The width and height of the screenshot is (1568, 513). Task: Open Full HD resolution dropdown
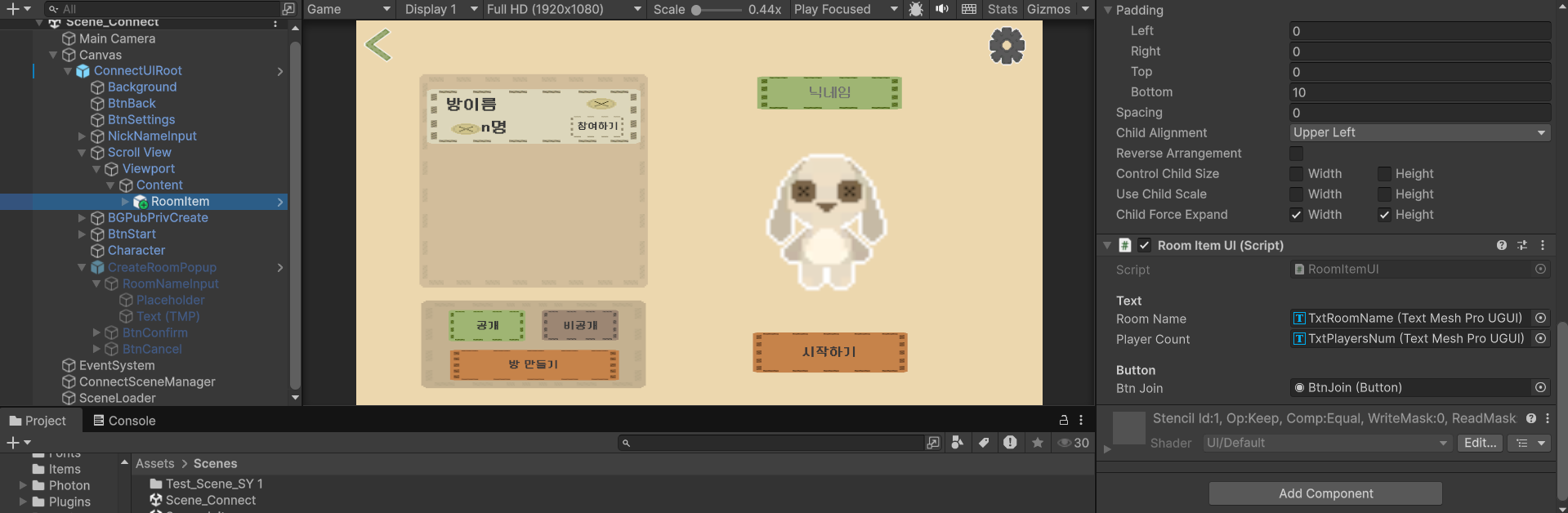click(x=564, y=9)
